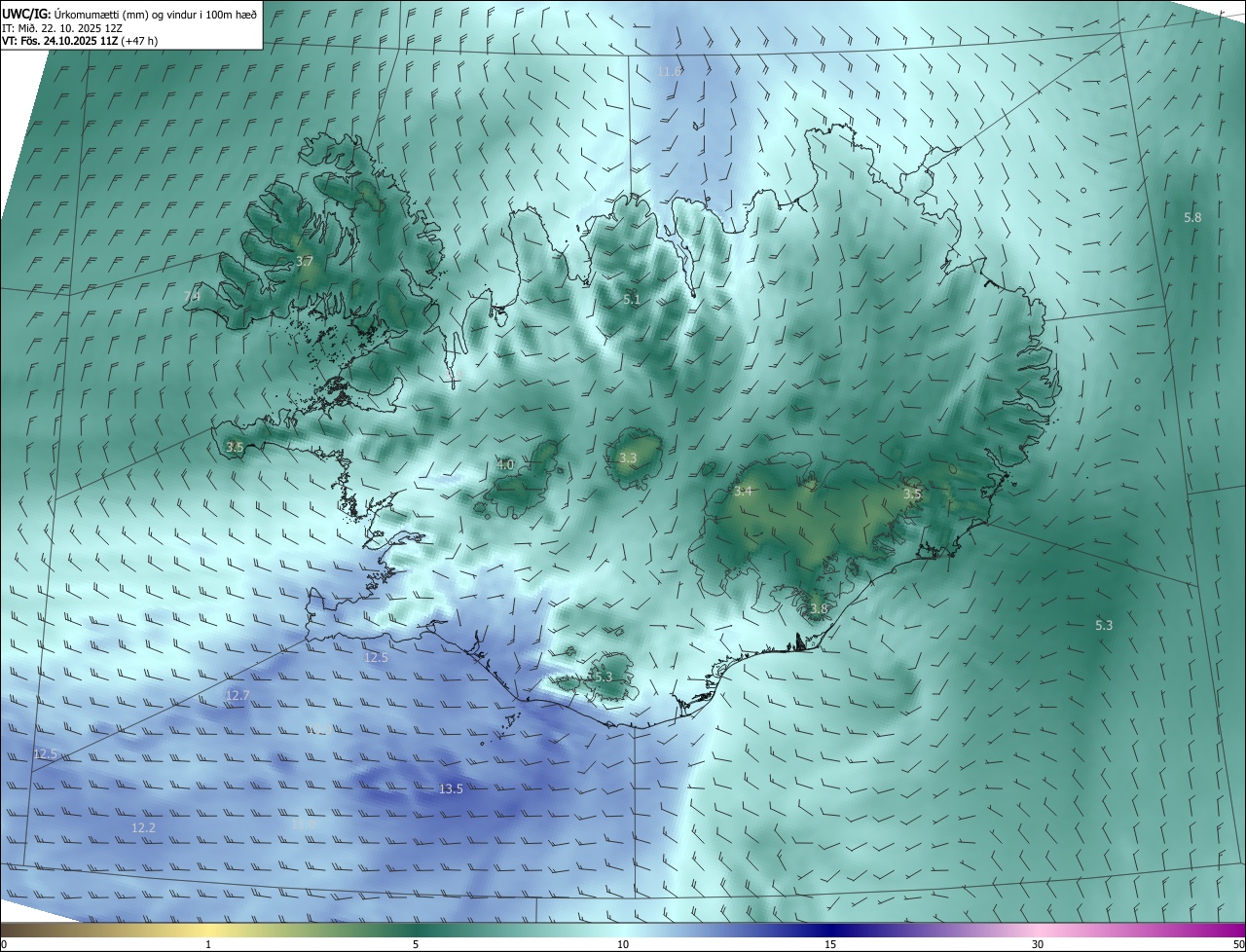Screen dimensions: 1246x952
Task: Click the 3.4 value on western Vatnajökull
Action: 744,492
